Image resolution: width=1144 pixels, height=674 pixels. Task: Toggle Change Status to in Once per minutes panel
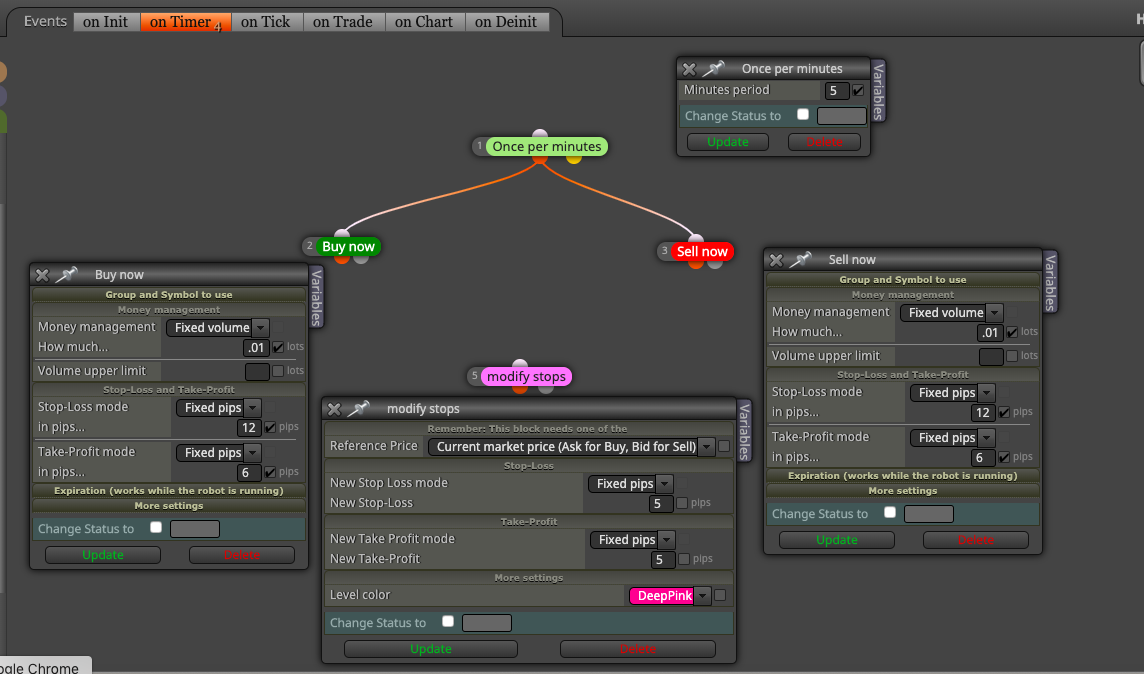(803, 115)
